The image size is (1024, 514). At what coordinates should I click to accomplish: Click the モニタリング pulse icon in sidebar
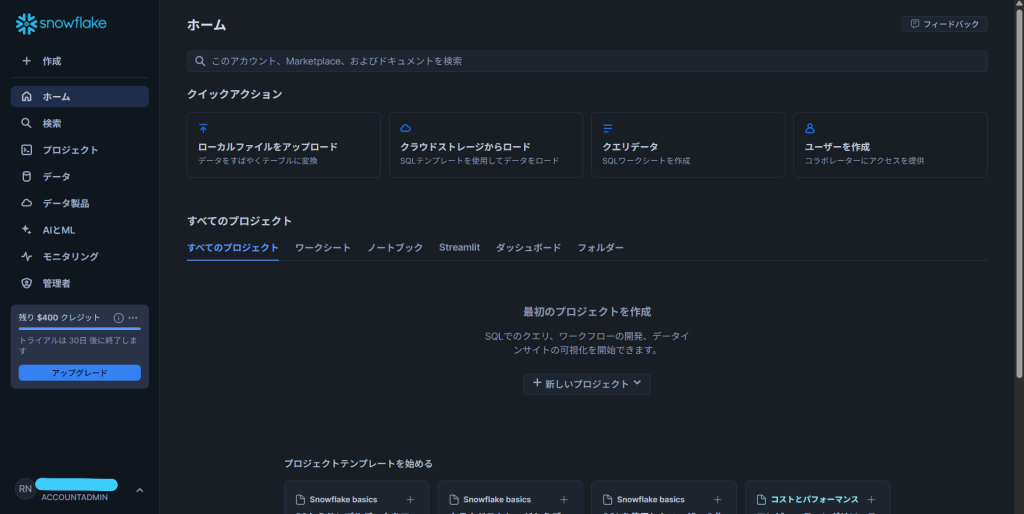pos(26,257)
